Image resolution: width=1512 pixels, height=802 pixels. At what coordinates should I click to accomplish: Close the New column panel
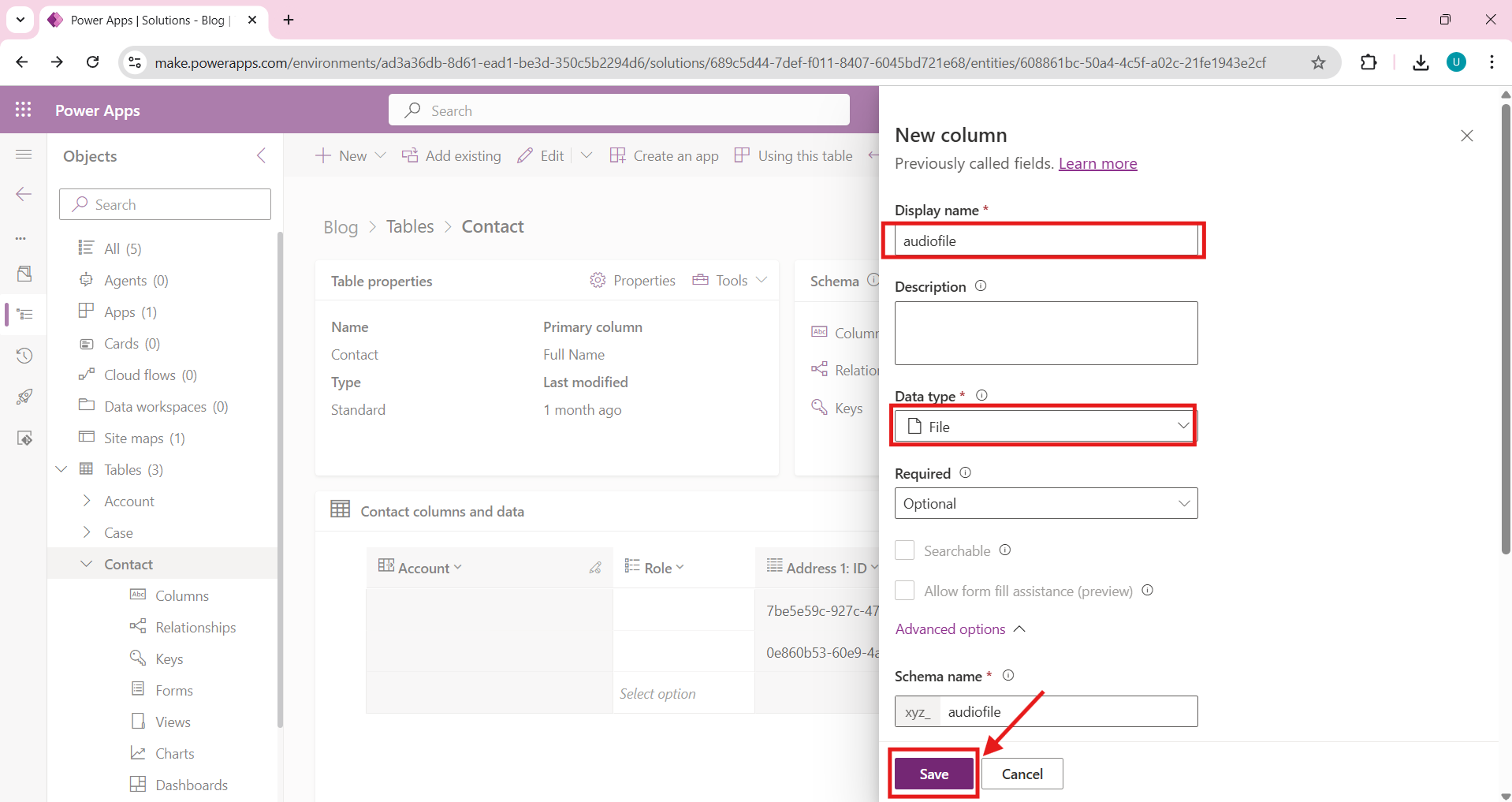1466,136
